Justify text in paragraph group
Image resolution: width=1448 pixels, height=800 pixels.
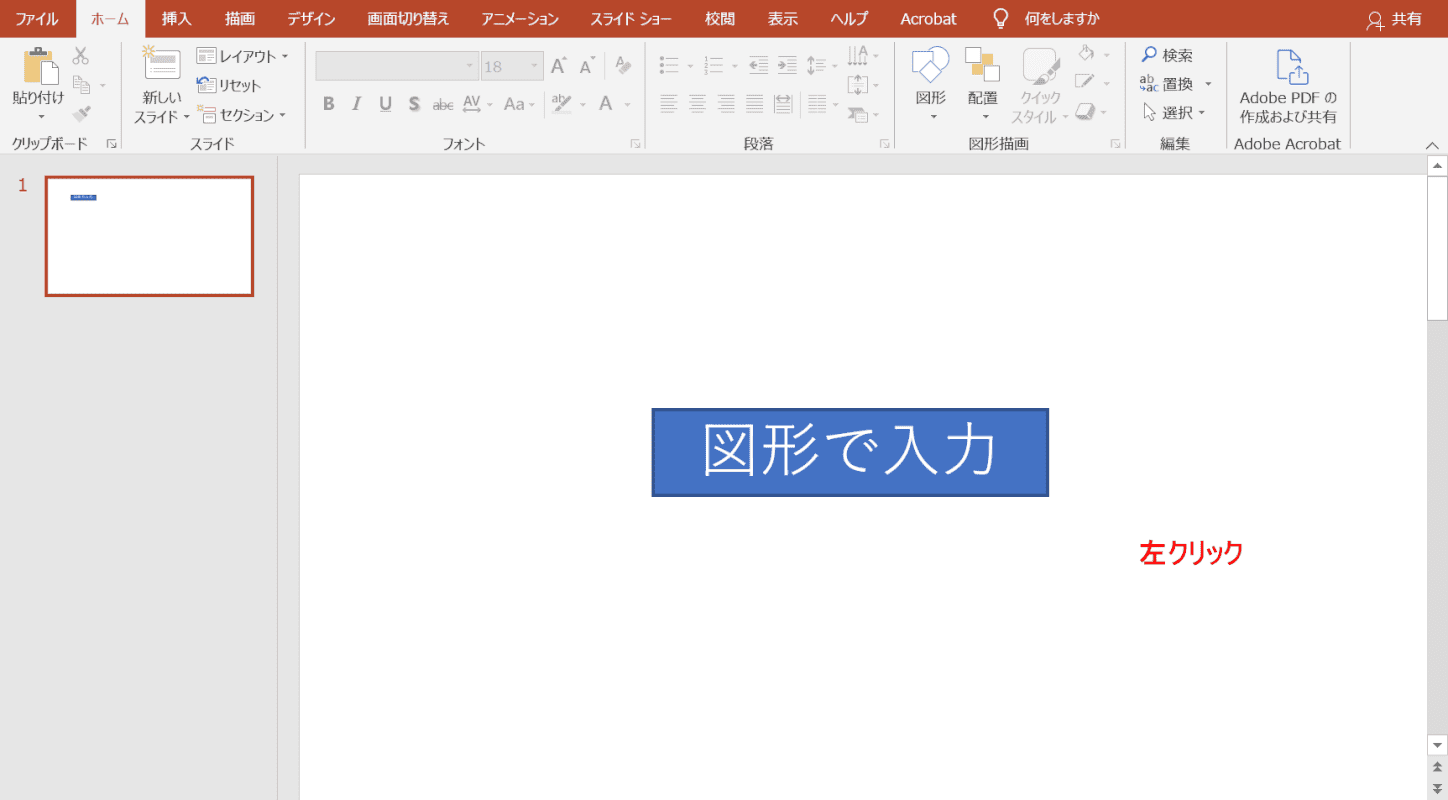point(755,102)
